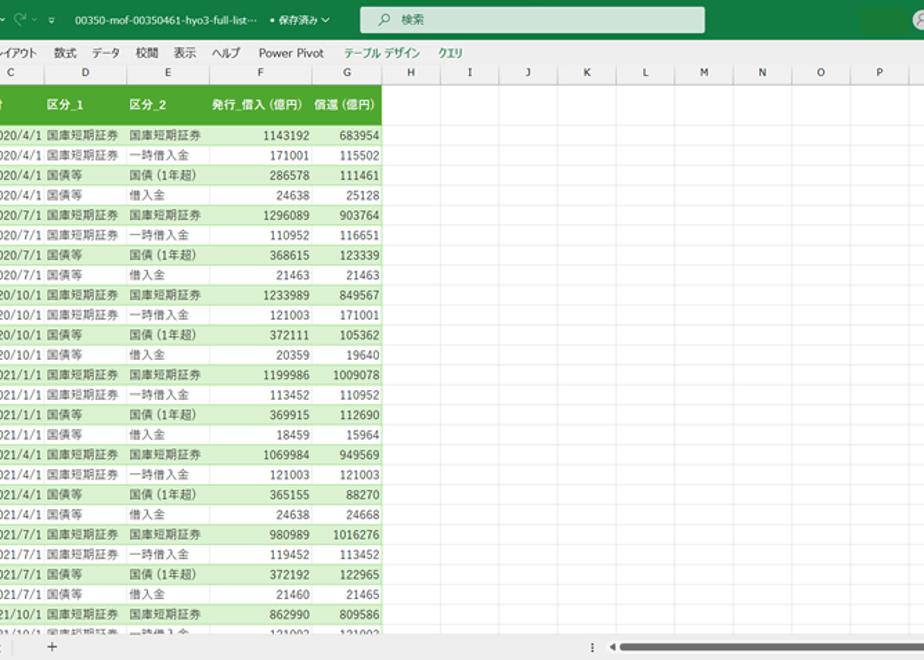The width and height of the screenshot is (924, 660).
Task: Select cell with value 15964
Action: (x=347, y=435)
